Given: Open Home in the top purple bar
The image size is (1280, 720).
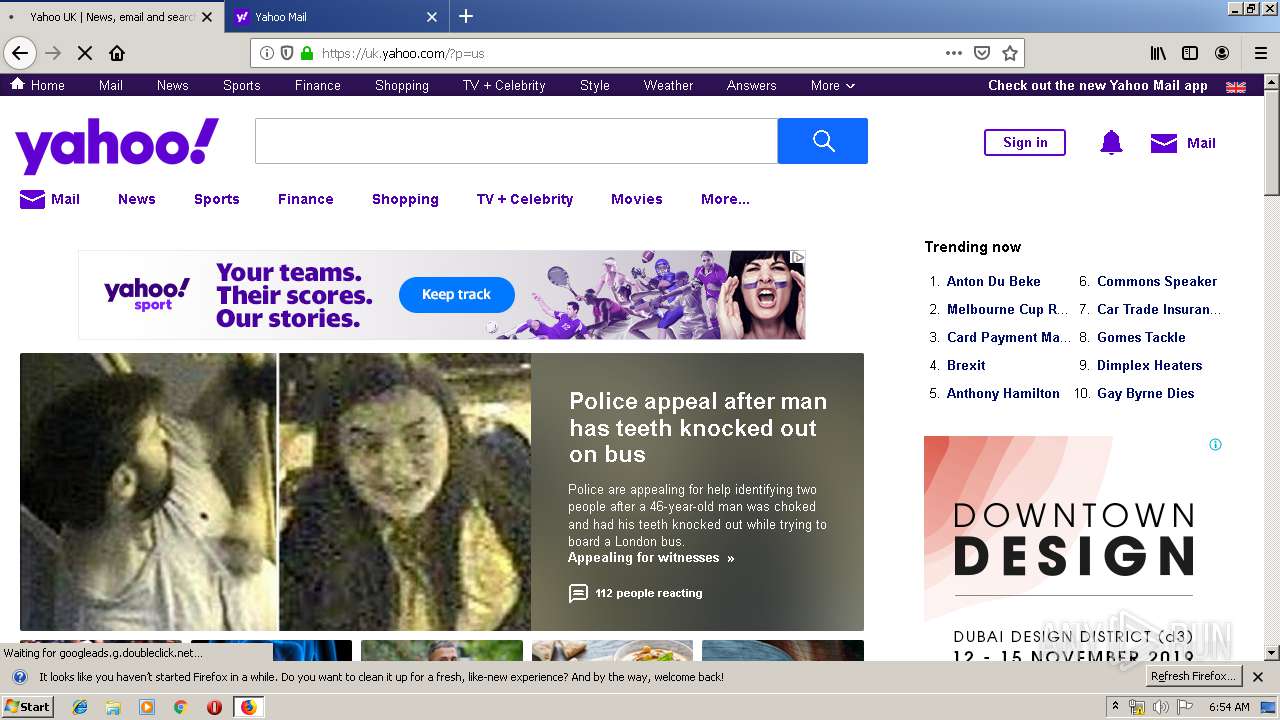Looking at the screenshot, I should click(x=38, y=86).
